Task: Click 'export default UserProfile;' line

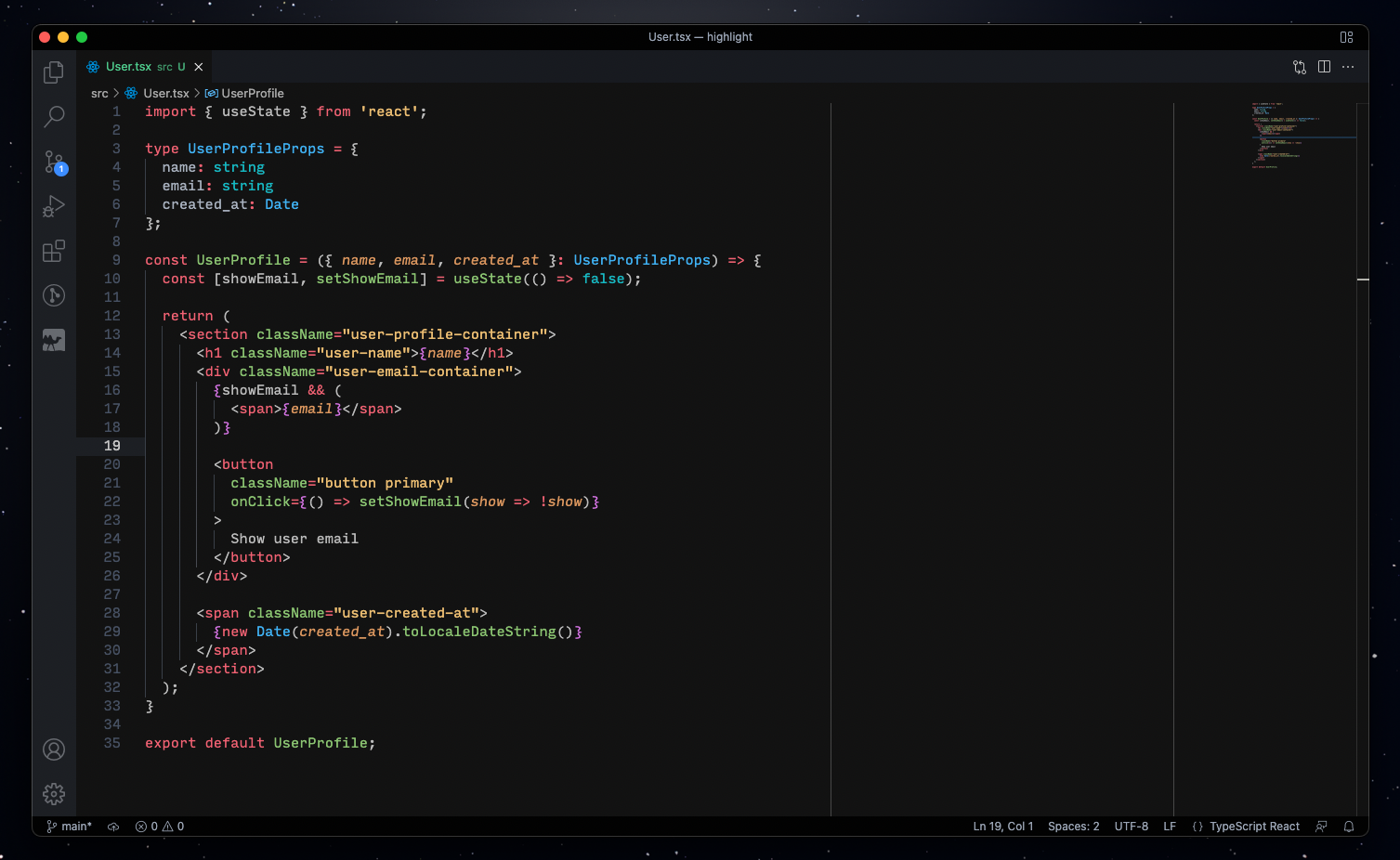Action: click(260, 743)
